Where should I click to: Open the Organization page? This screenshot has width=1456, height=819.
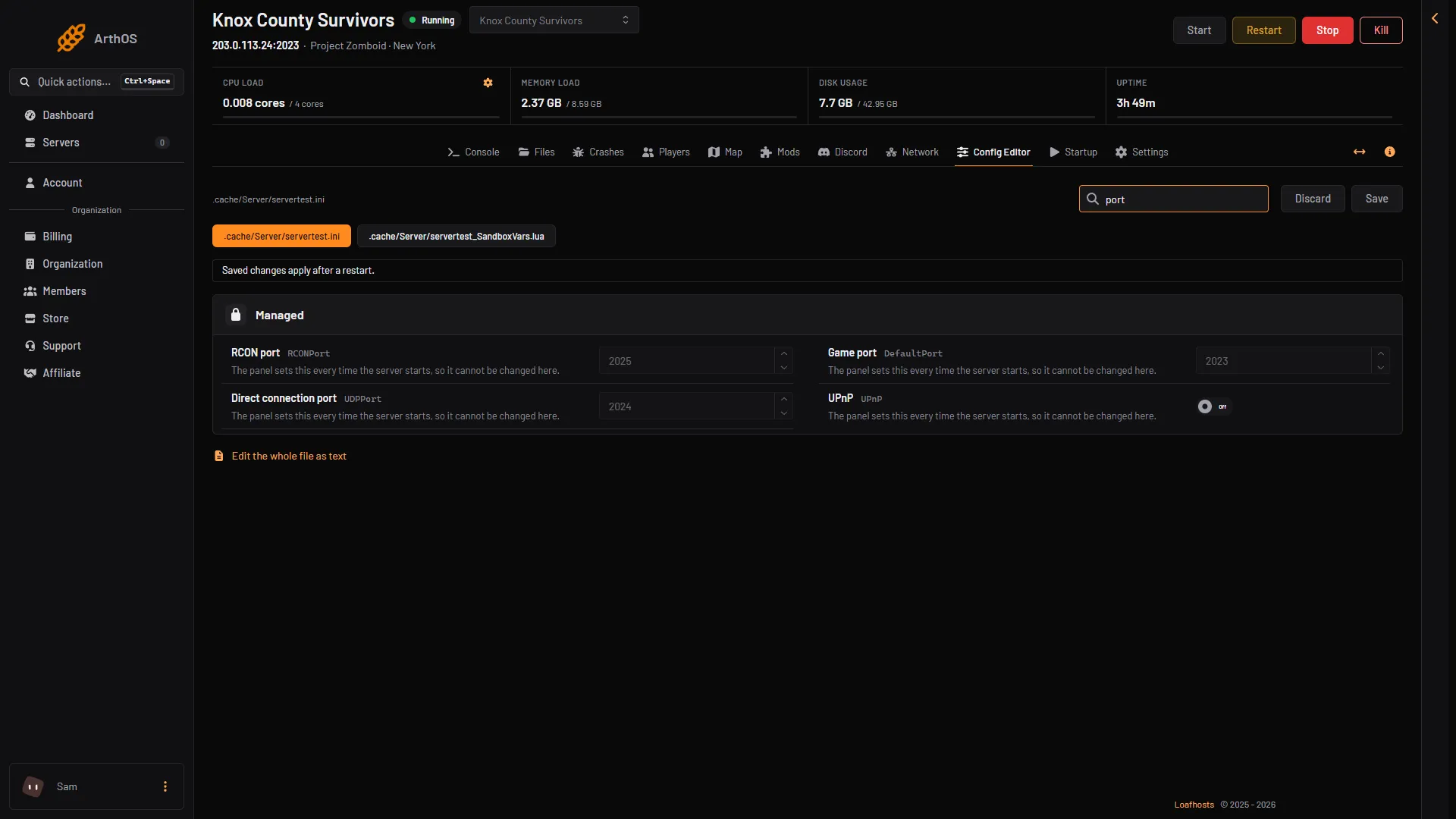click(x=96, y=264)
